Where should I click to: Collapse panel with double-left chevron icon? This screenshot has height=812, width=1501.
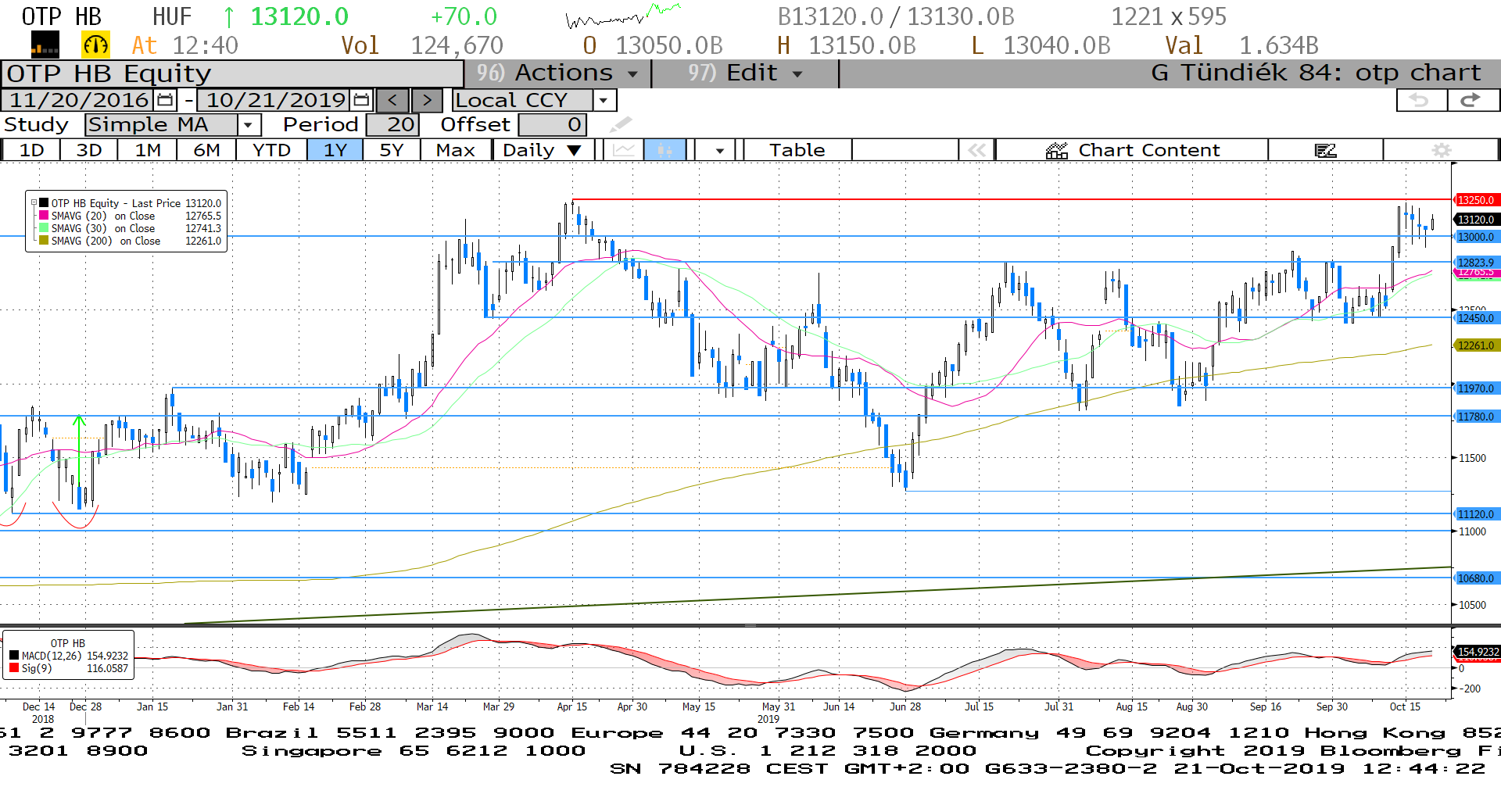(x=976, y=150)
